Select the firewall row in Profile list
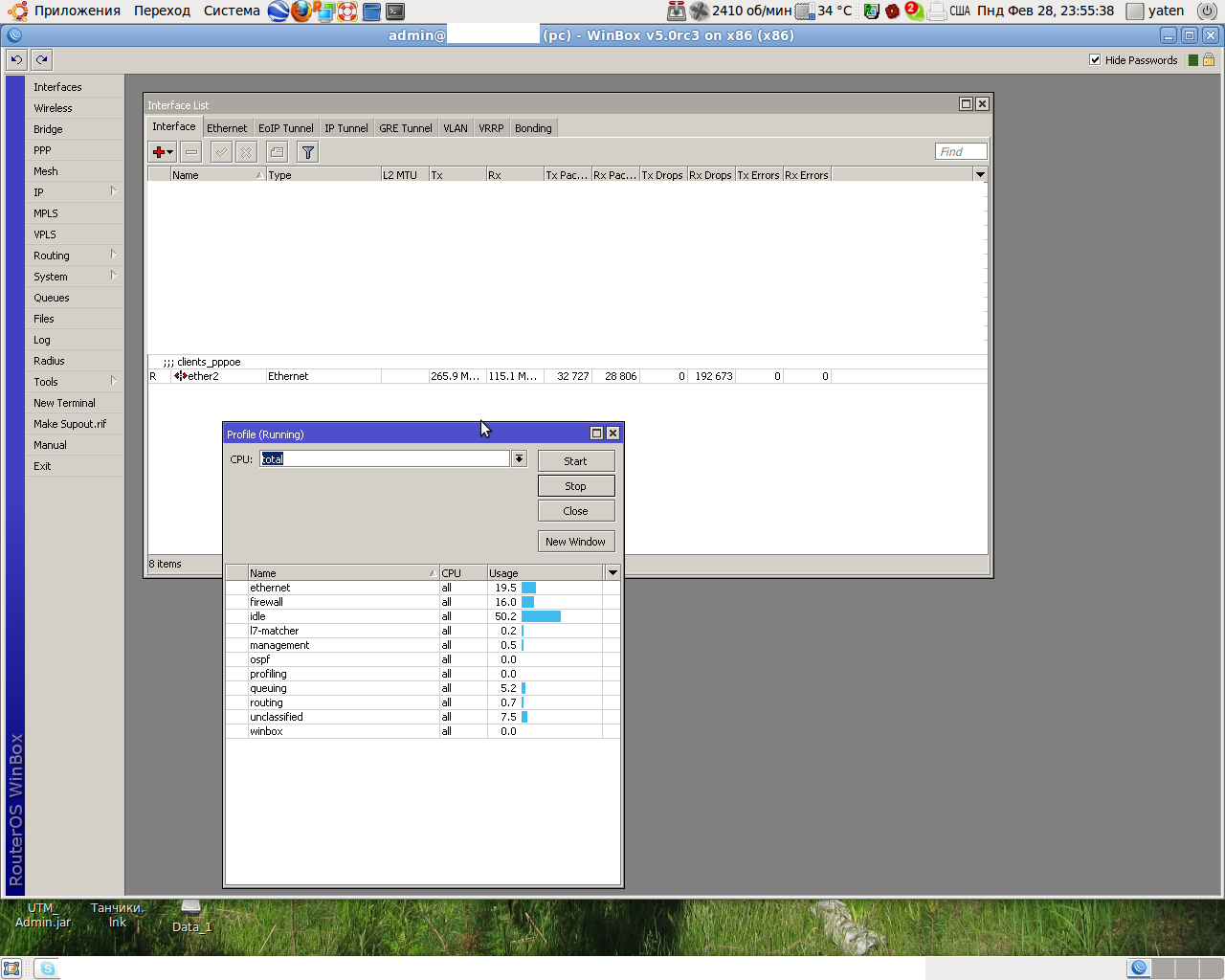 pyautogui.click(x=422, y=602)
